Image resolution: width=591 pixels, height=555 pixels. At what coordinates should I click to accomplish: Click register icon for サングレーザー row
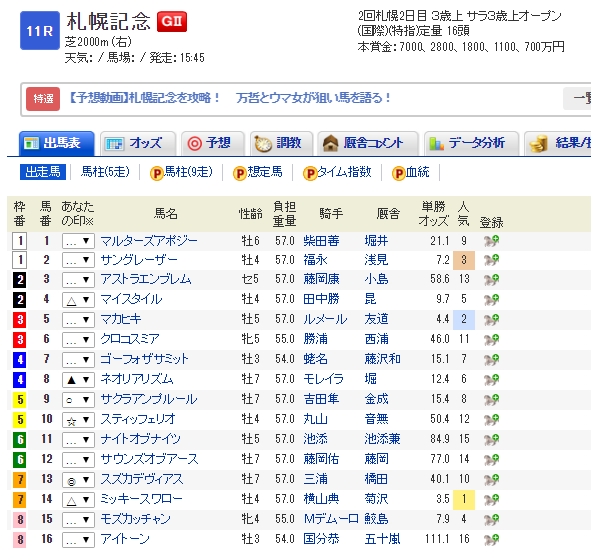[491, 260]
